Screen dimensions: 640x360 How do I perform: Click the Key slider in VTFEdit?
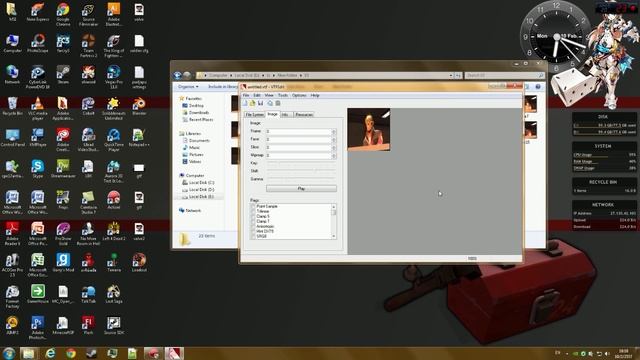point(301,163)
